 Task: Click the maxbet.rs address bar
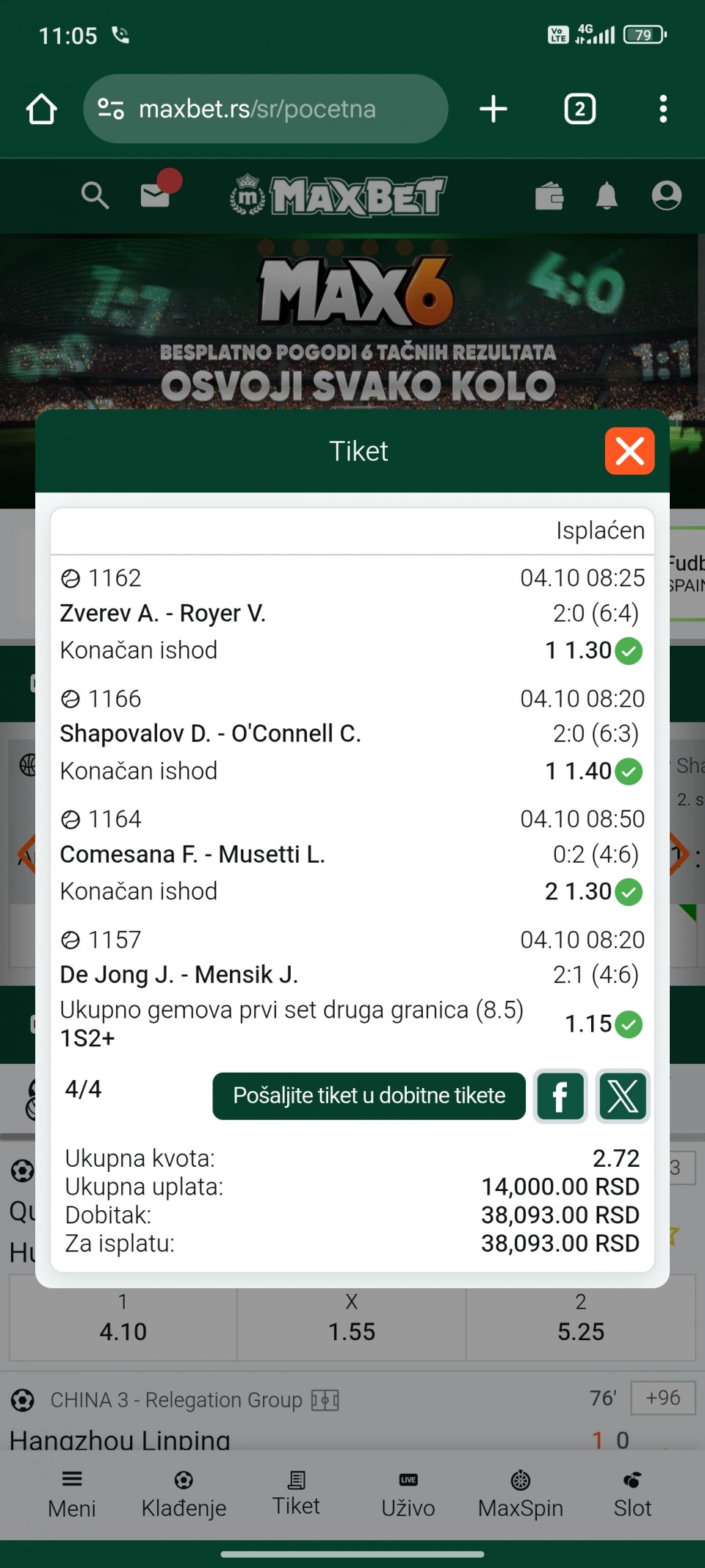tap(265, 109)
